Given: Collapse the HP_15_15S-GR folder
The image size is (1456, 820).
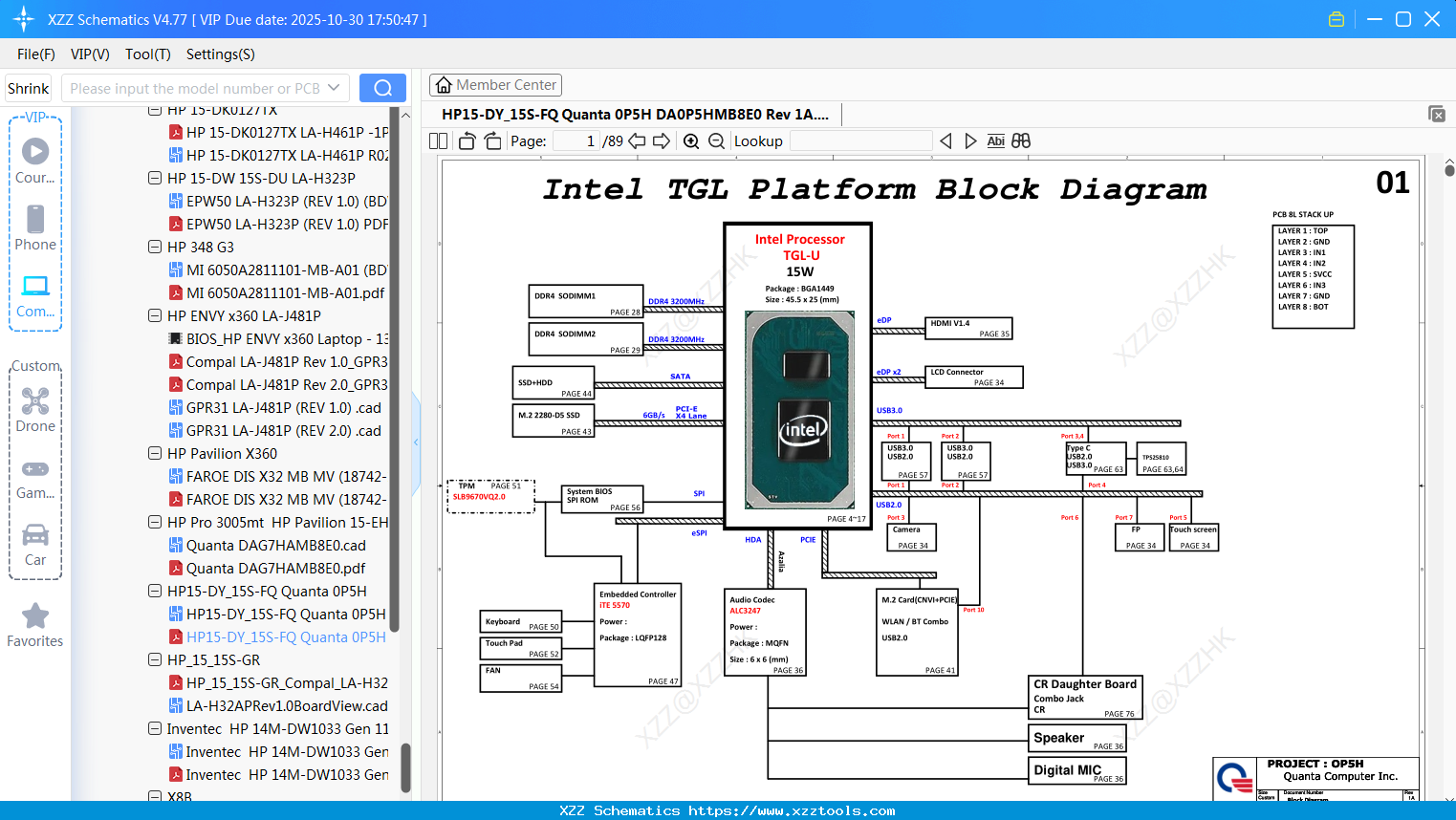Looking at the screenshot, I should pos(155,660).
